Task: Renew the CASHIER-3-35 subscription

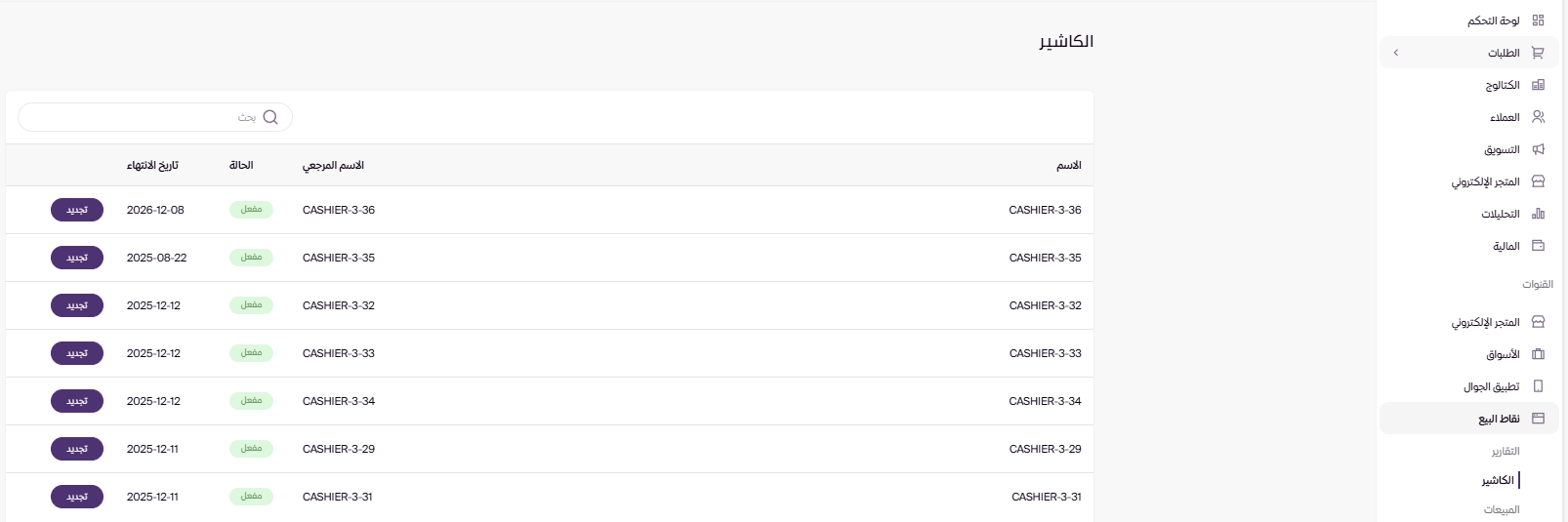Action: click(x=77, y=258)
